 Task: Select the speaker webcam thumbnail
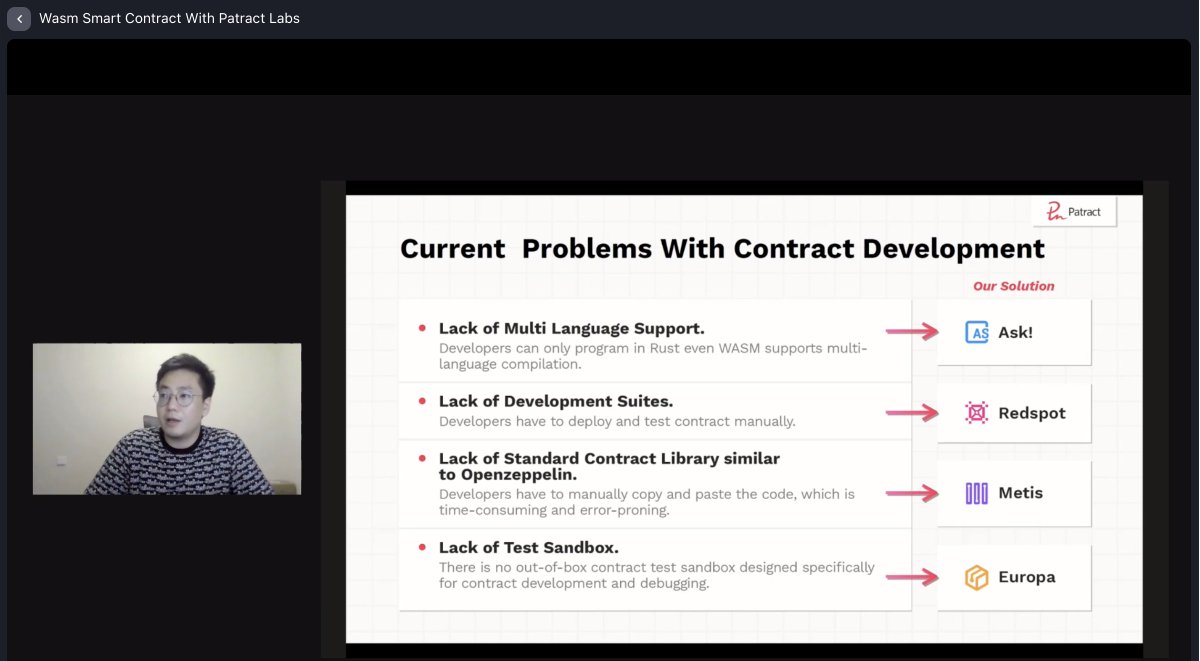(167, 419)
